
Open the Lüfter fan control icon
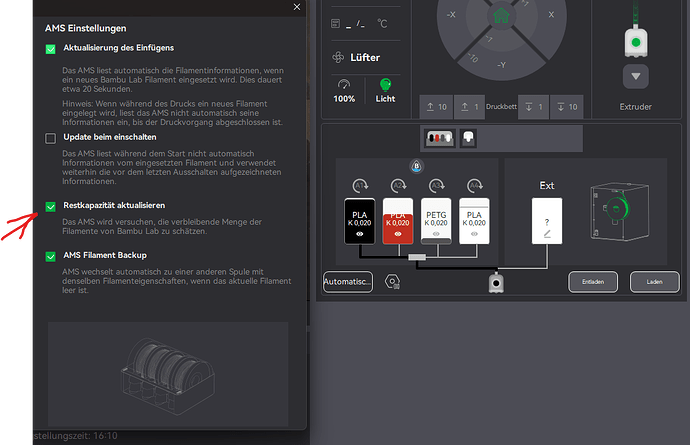[338, 57]
